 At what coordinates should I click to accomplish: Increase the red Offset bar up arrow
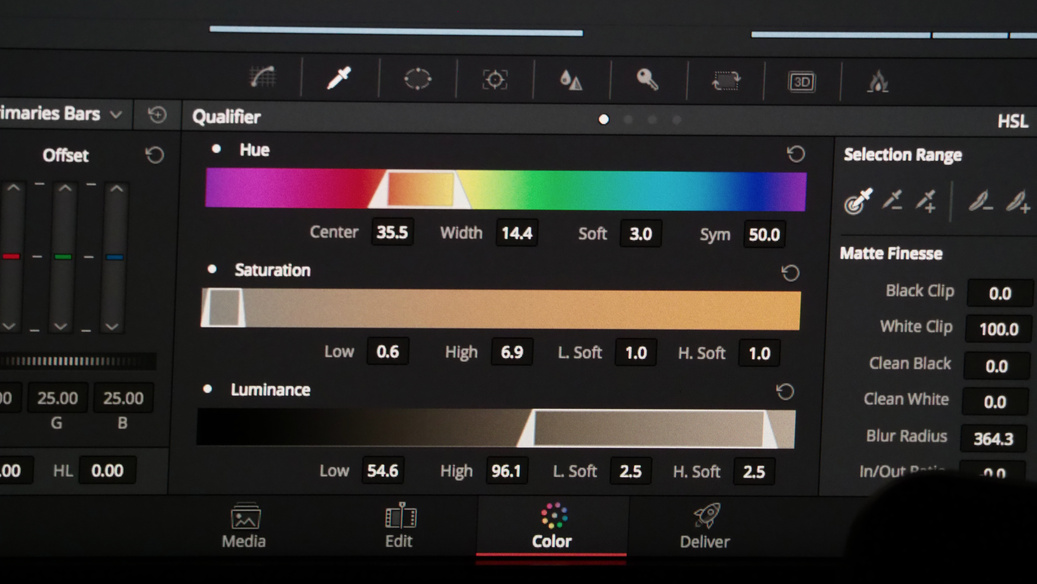tap(13, 188)
